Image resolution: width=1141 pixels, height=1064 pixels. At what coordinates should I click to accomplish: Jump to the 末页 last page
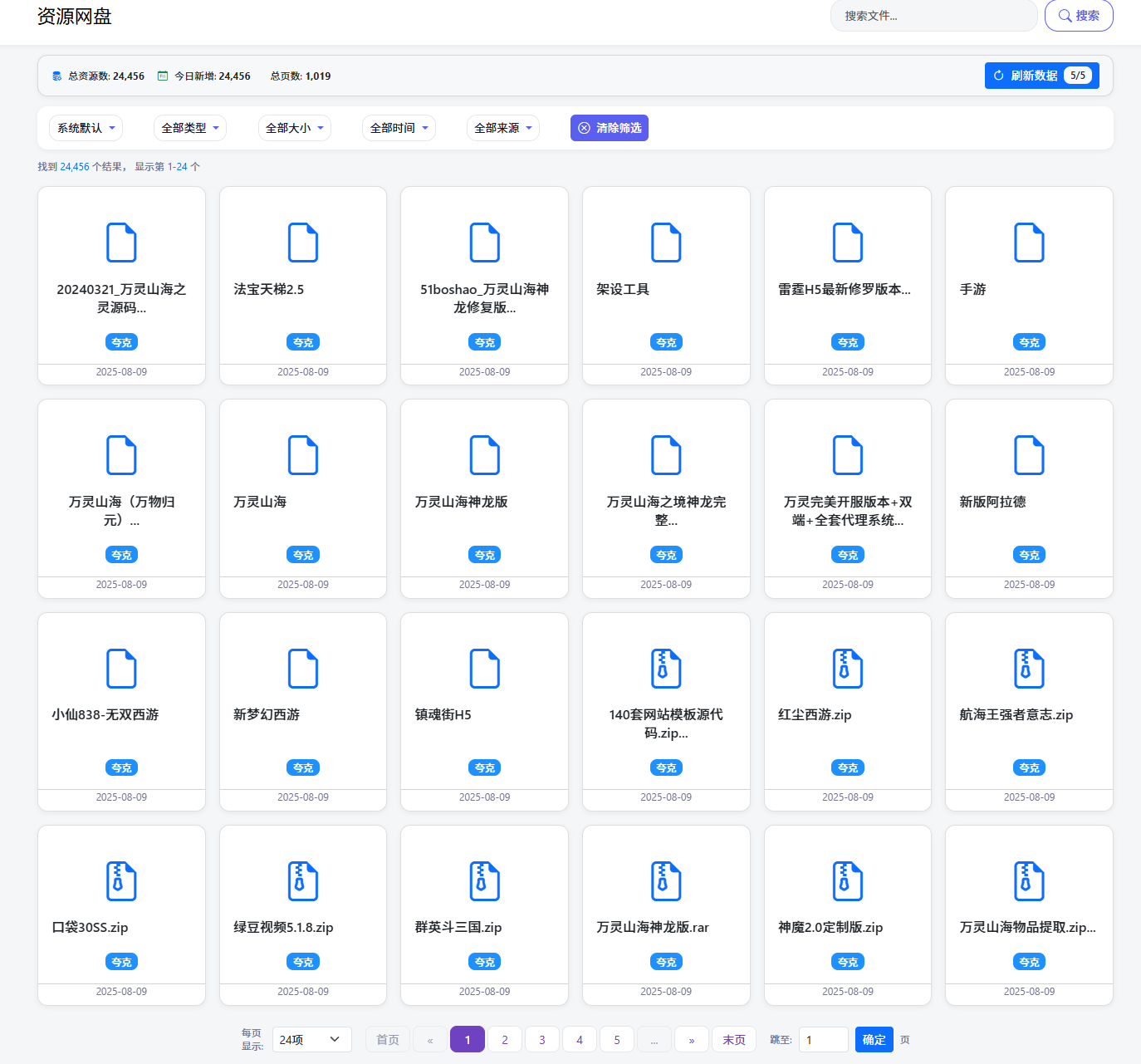coord(734,1040)
